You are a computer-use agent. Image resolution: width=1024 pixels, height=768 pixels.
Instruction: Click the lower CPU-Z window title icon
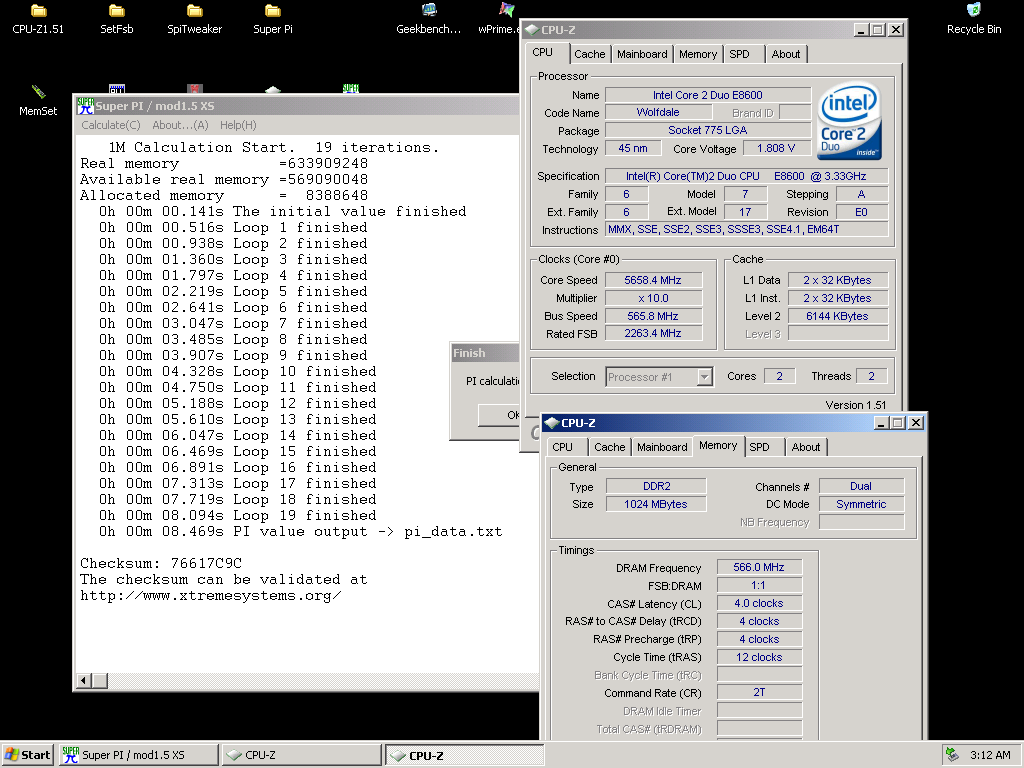[552, 423]
